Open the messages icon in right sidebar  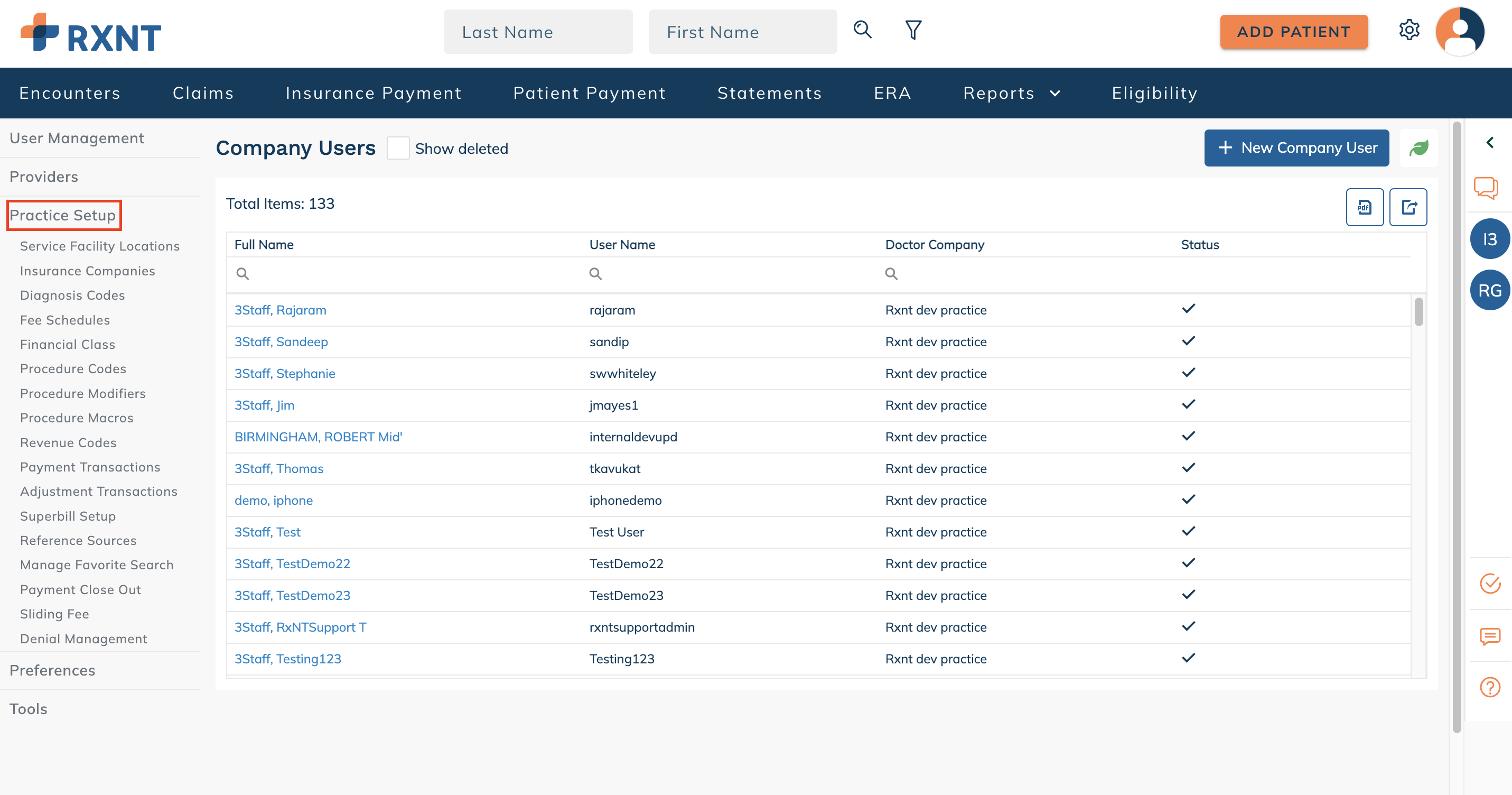(x=1490, y=636)
